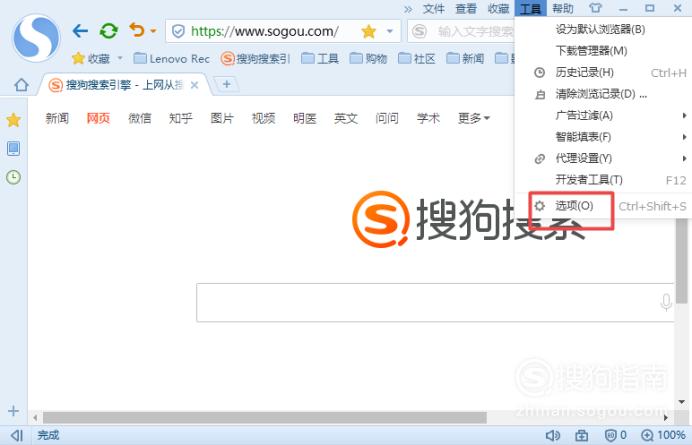Expand the chevron overflow in menu bar
The height and width of the screenshot is (445, 692).
pyautogui.click(x=408, y=9)
